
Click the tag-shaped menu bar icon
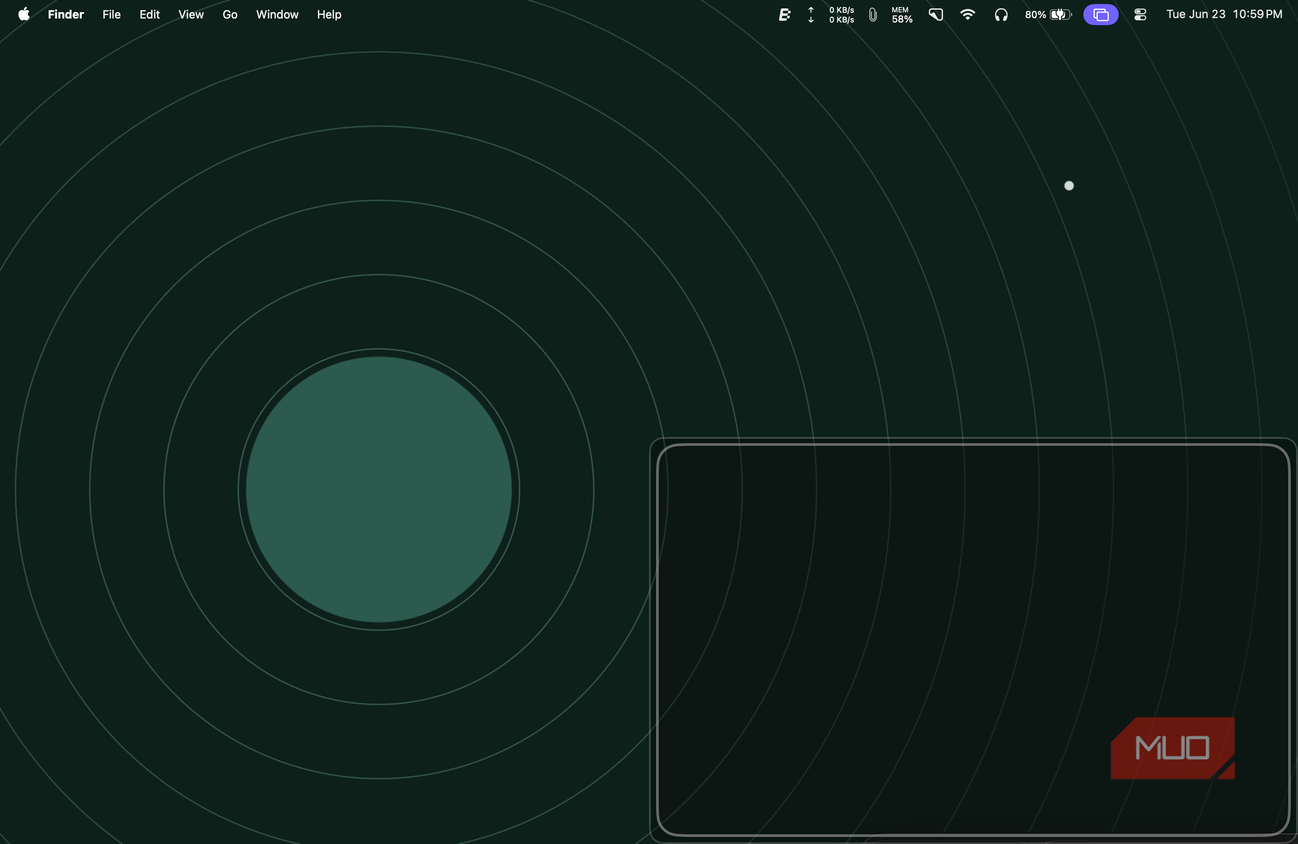tap(936, 14)
